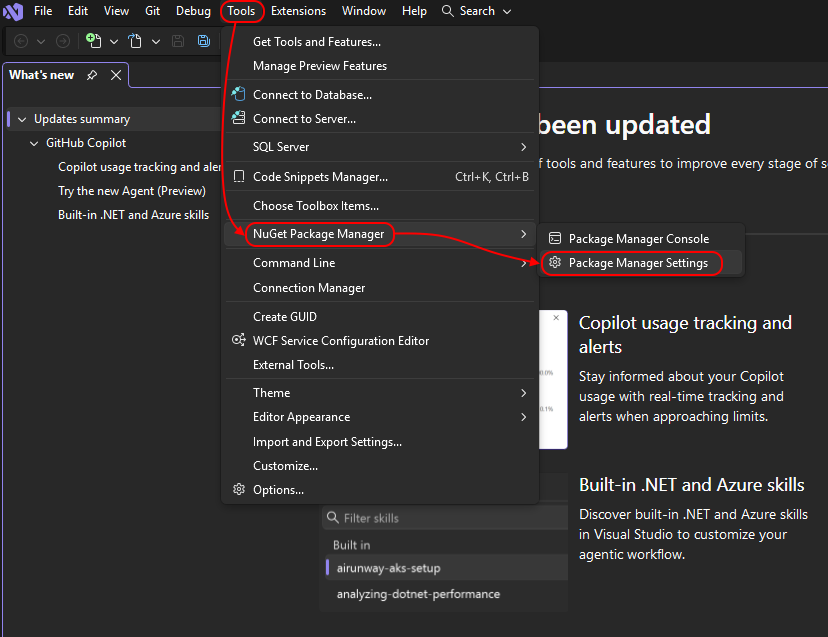Collapse the Updates summary tree node
This screenshot has height=637, width=828.
[22, 119]
